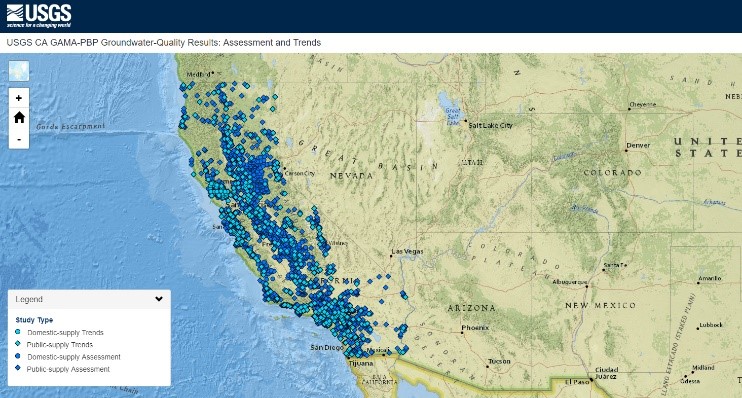Click the Tijuana city label
Image resolution: width=742 pixels, height=398 pixels.
click(361, 363)
